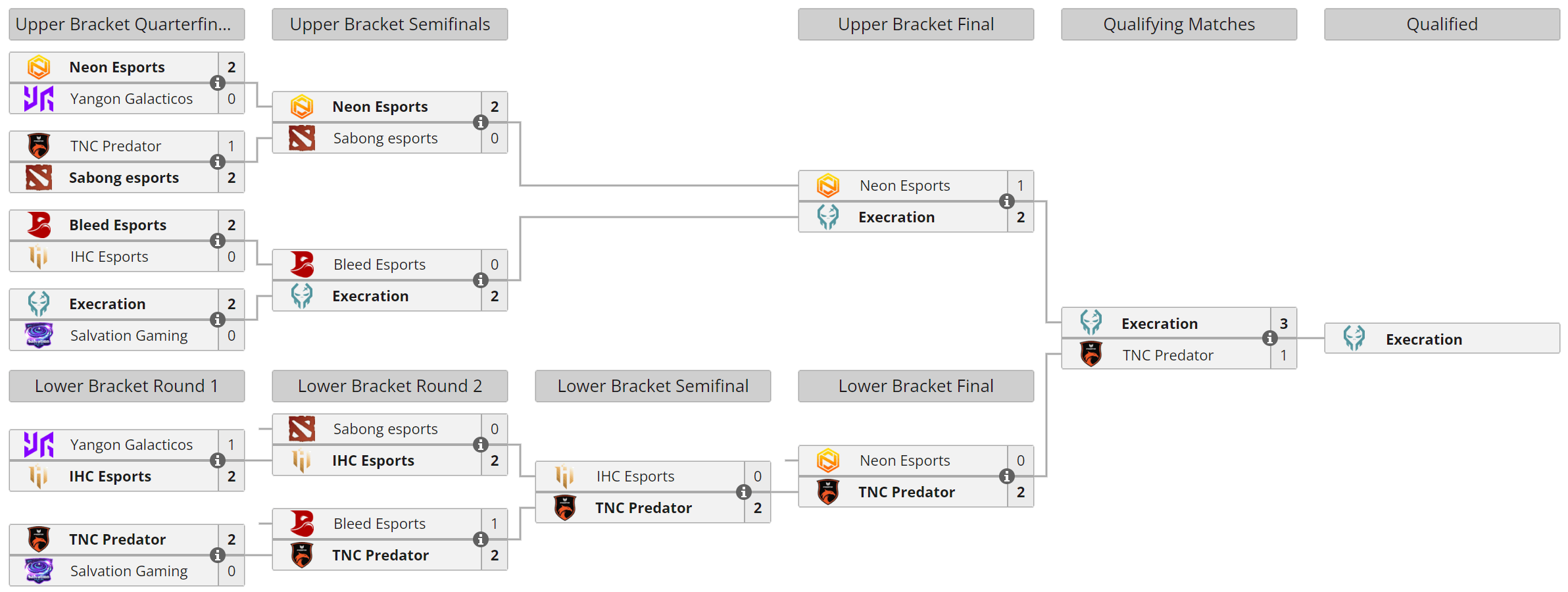Click the Qualifying Matches column header
1568x592 pixels.
point(1179,24)
